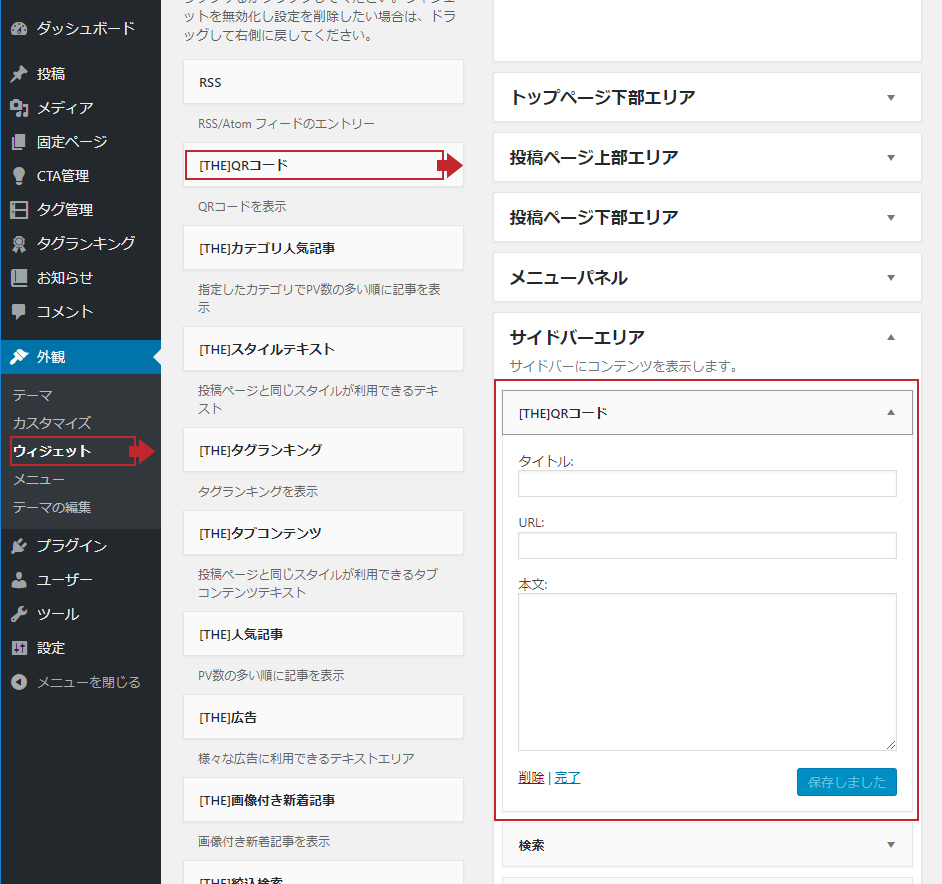942x884 pixels.
Task: Click the pushpin icon for 投稿
Action: point(18,74)
